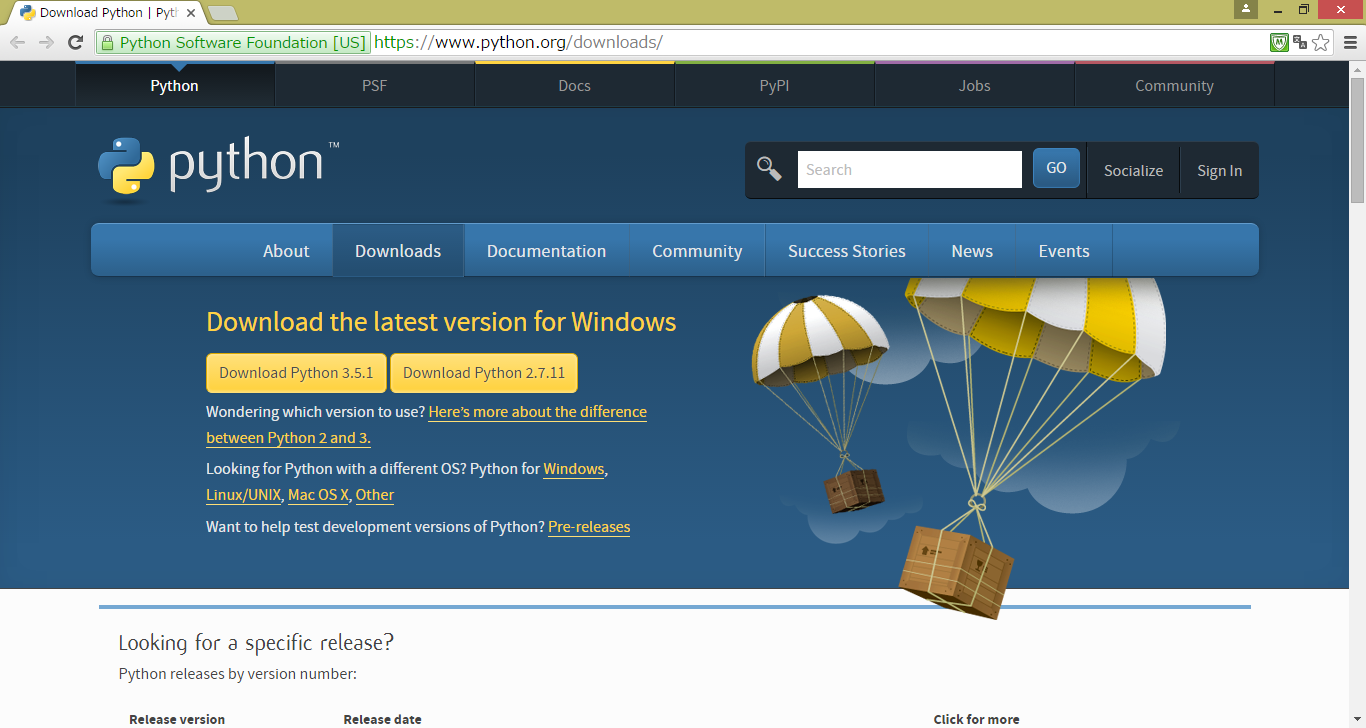The width and height of the screenshot is (1366, 728).
Task: Select the PyPI top-bar tab
Action: click(775, 86)
